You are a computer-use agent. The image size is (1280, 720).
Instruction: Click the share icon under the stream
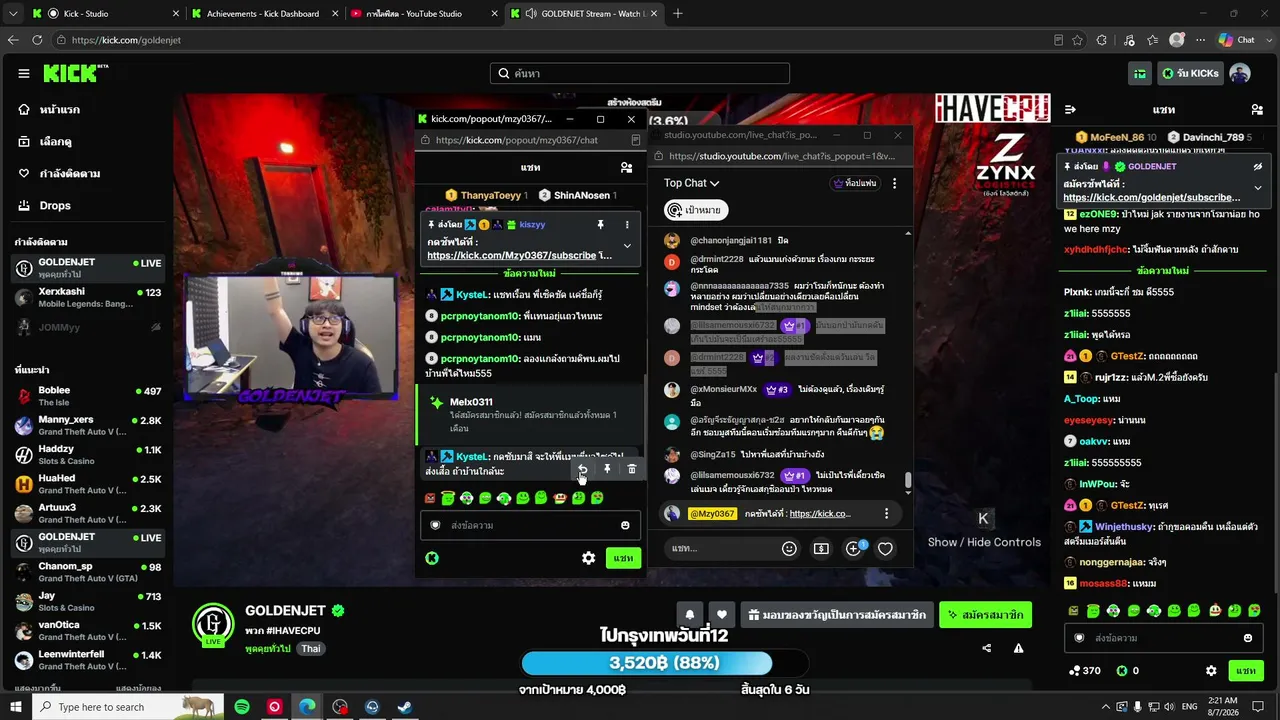[x=987, y=648]
